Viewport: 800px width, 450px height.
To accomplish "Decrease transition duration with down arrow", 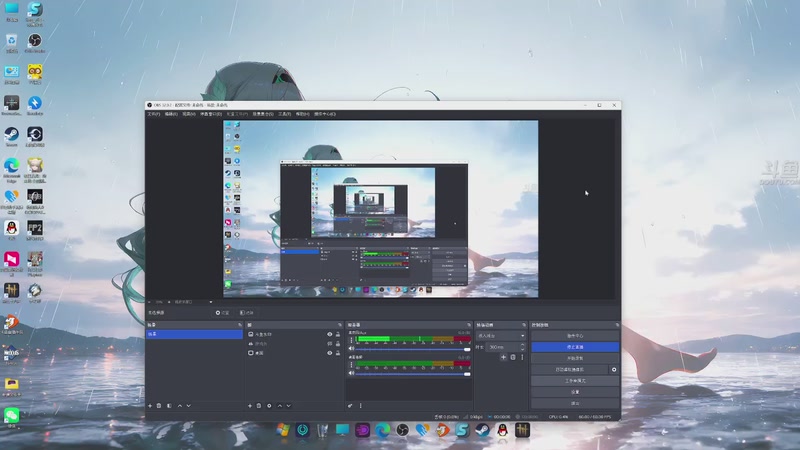I will pyautogui.click(x=522, y=349).
